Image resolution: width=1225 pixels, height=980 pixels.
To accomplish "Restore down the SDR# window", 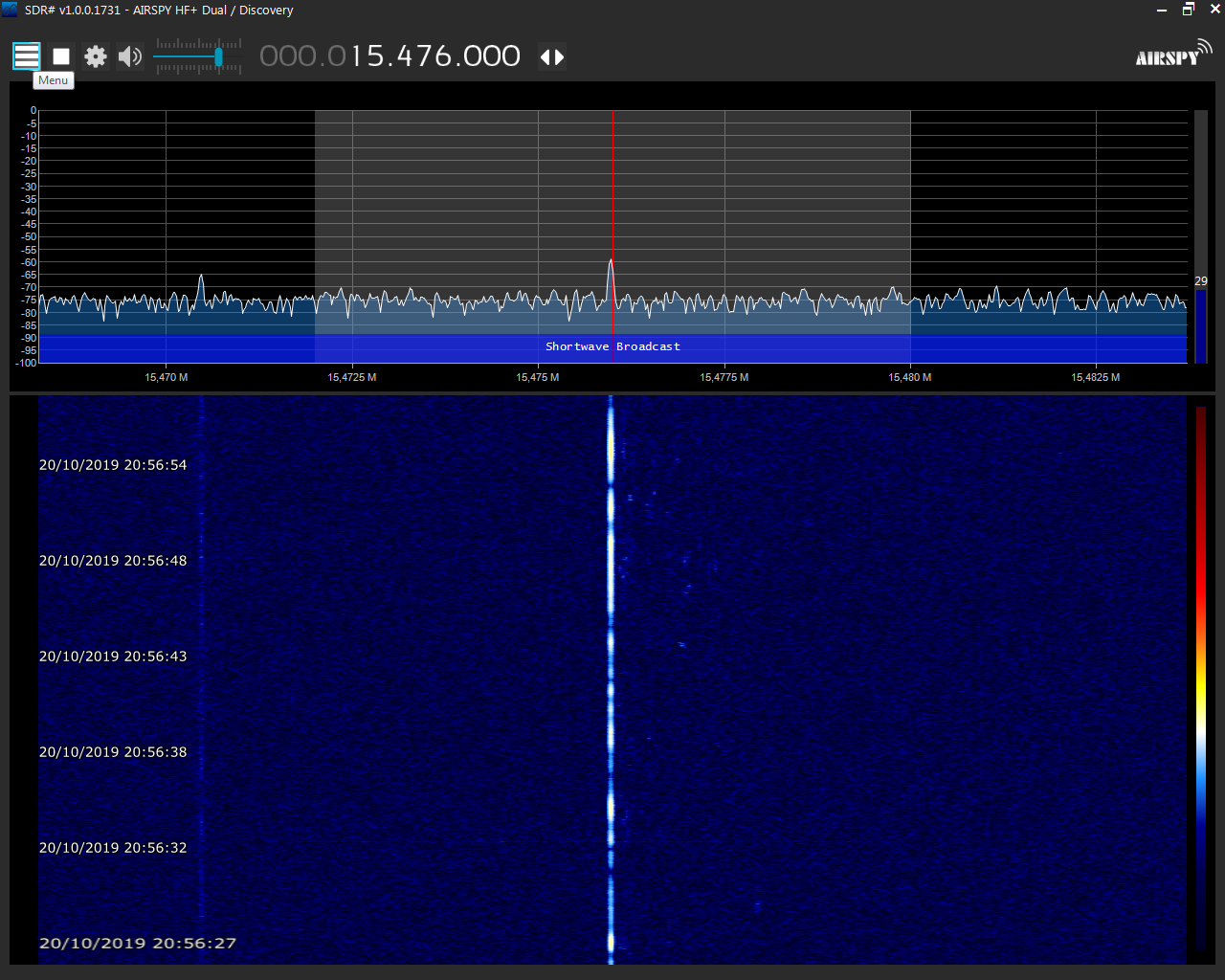I will 1189,10.
